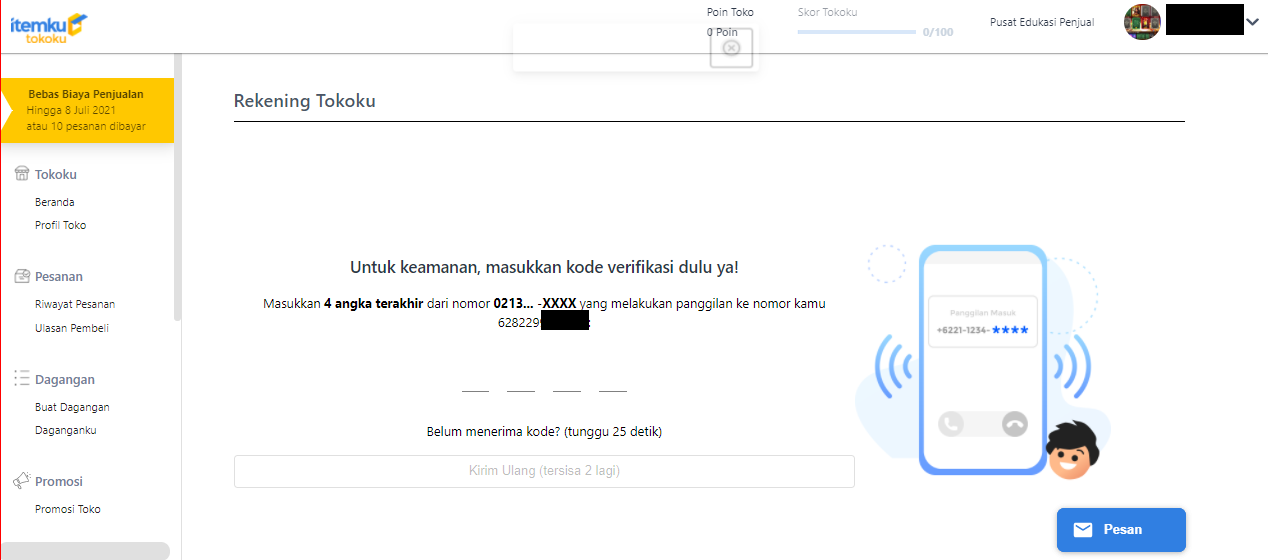Click the itemku tokoku logo
The width and height of the screenshot is (1268, 560).
click(48, 27)
